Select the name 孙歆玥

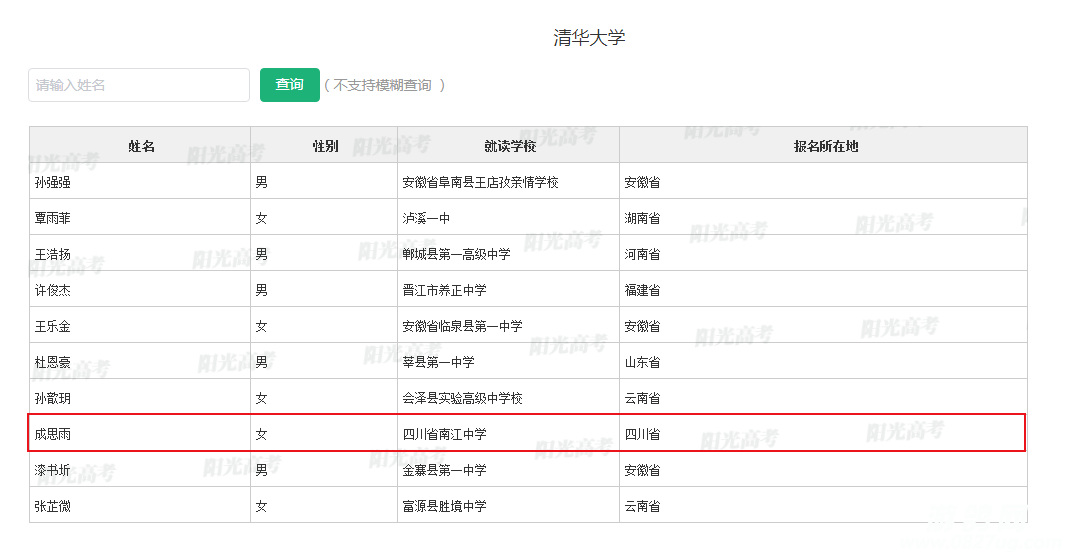pyautogui.click(x=52, y=398)
